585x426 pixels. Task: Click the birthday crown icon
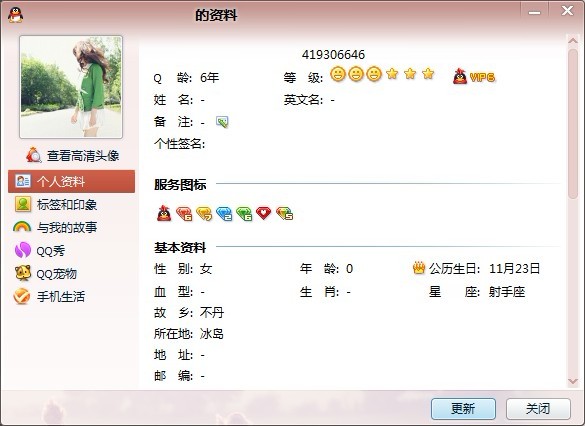[419, 268]
